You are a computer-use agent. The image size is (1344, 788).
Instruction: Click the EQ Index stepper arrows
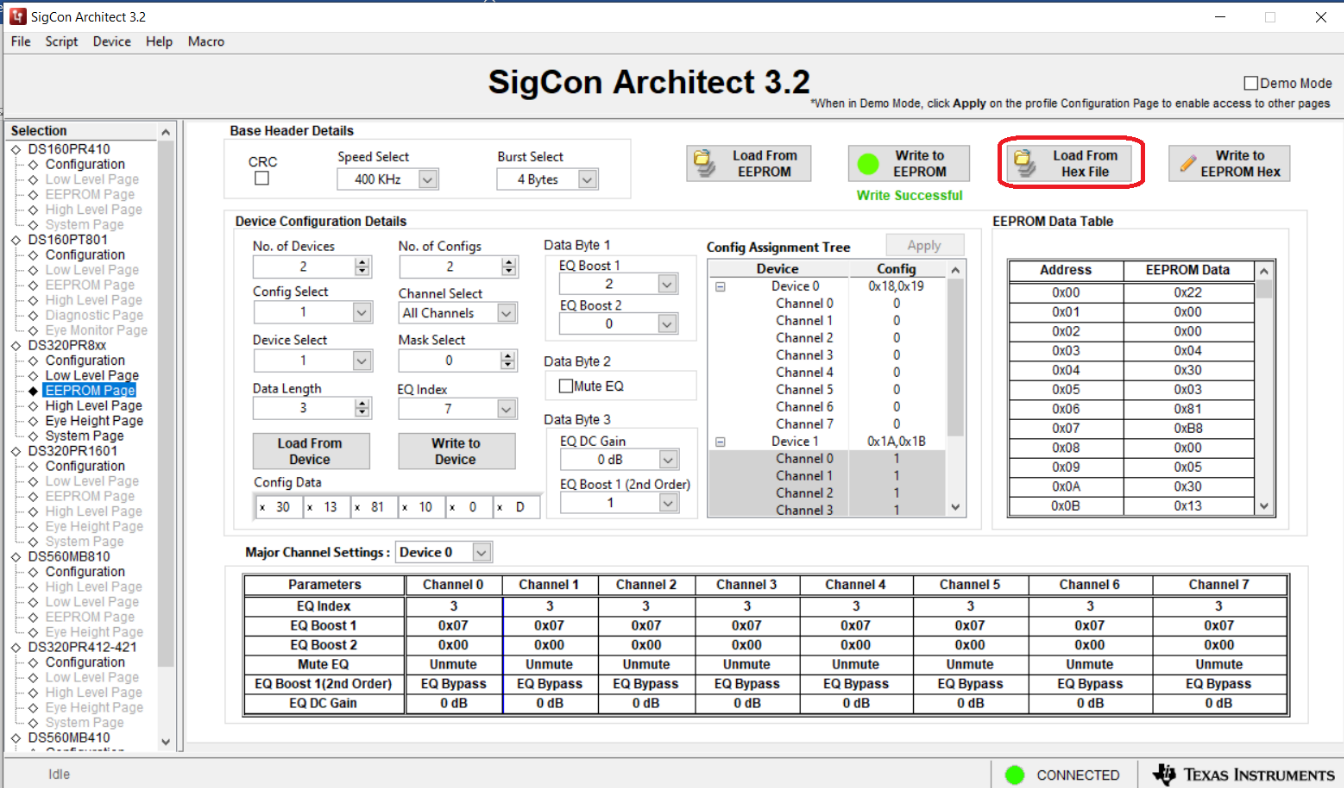[509, 408]
